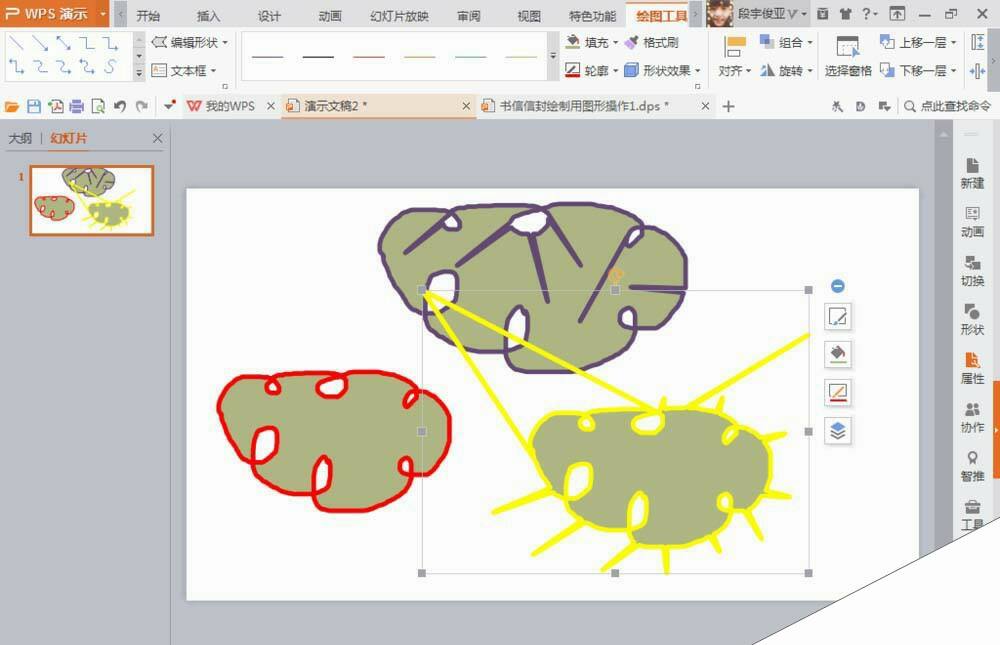Click the floating layers stack icon
The image size is (1000, 645).
click(838, 430)
